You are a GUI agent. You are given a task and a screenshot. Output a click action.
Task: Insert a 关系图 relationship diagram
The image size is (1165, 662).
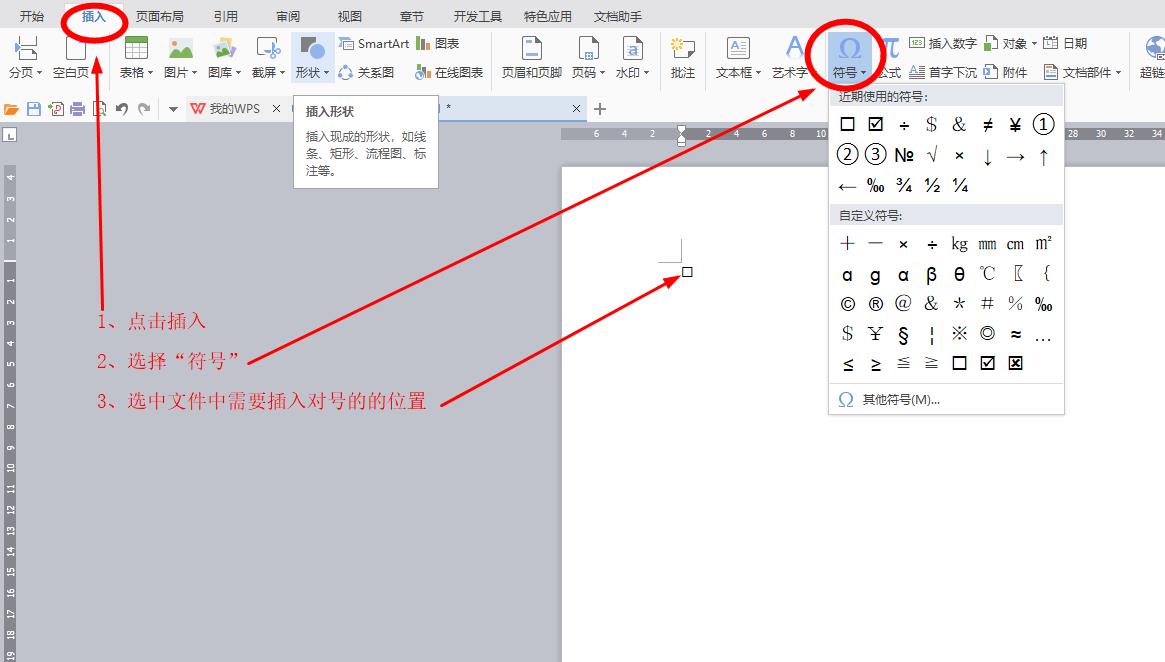coord(366,72)
